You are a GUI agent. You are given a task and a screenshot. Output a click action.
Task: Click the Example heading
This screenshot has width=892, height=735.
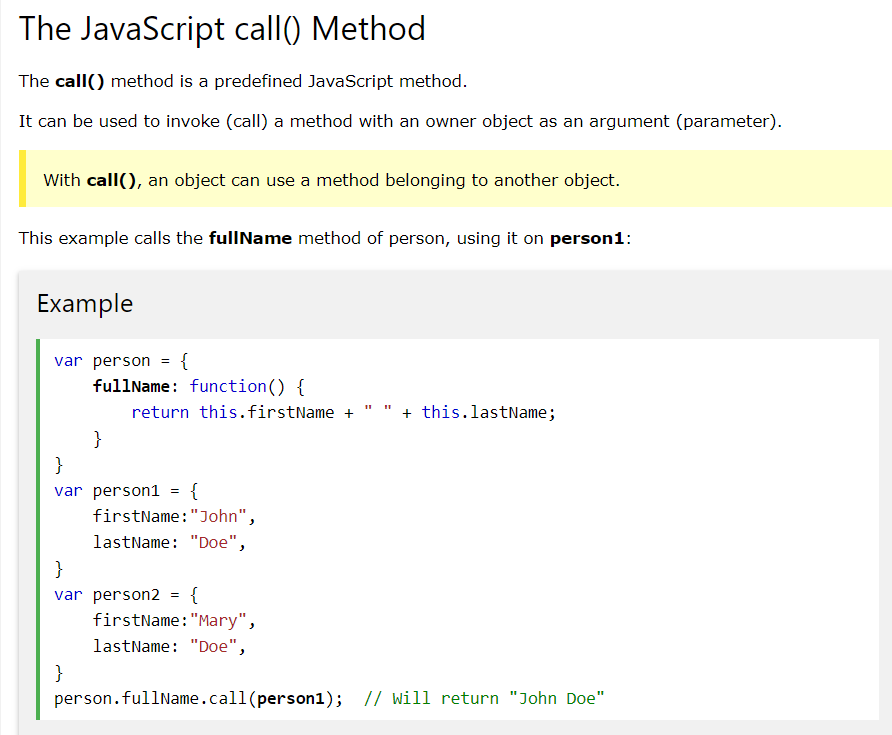[x=85, y=303]
